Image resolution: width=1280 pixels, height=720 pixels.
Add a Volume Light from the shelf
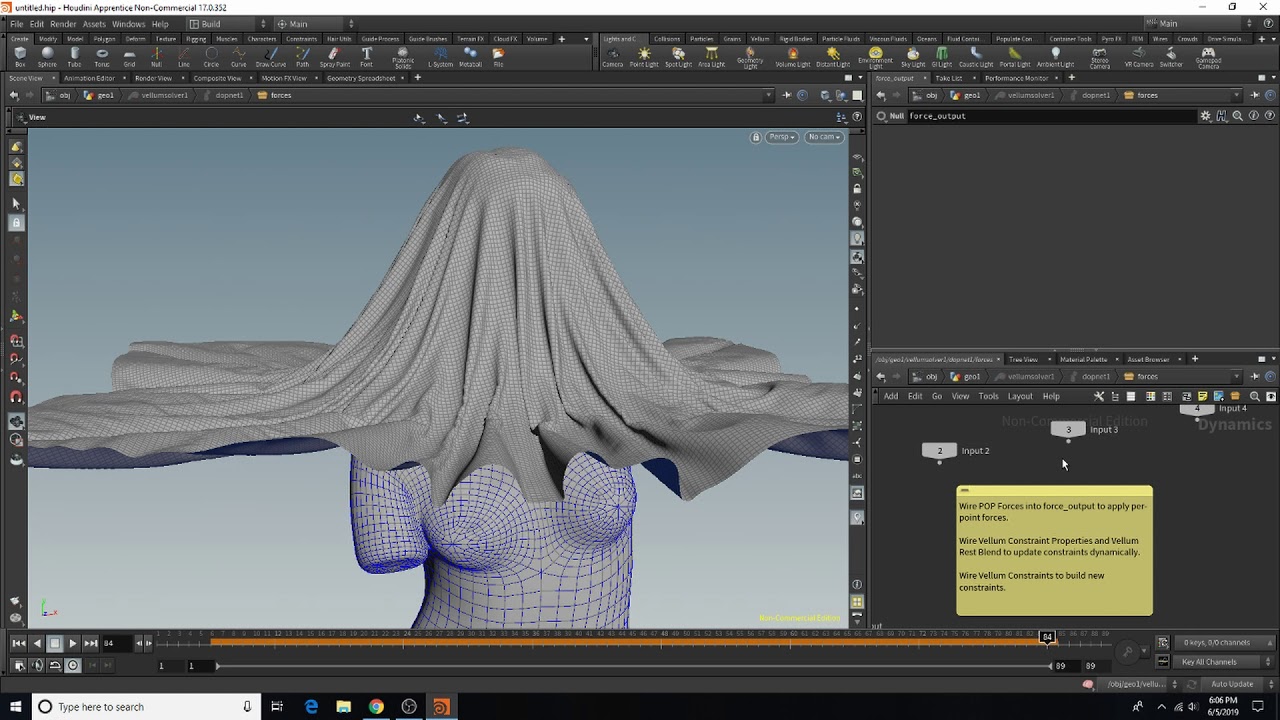[793, 57]
